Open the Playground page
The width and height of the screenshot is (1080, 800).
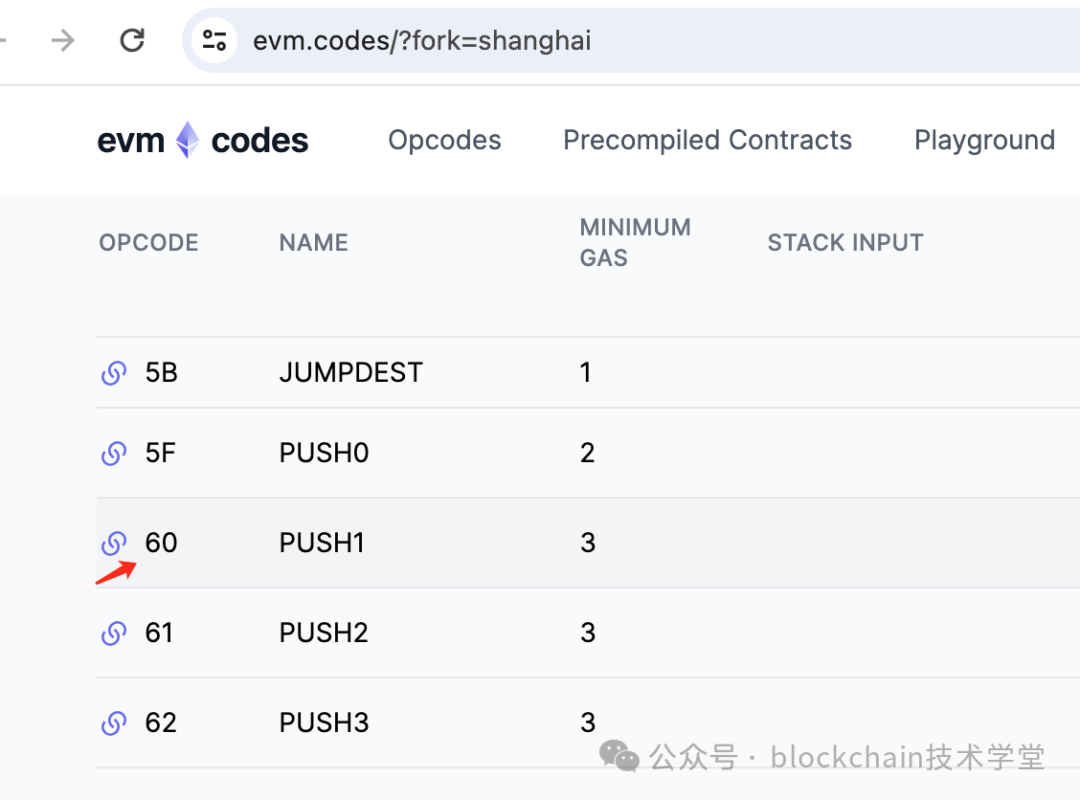984,140
